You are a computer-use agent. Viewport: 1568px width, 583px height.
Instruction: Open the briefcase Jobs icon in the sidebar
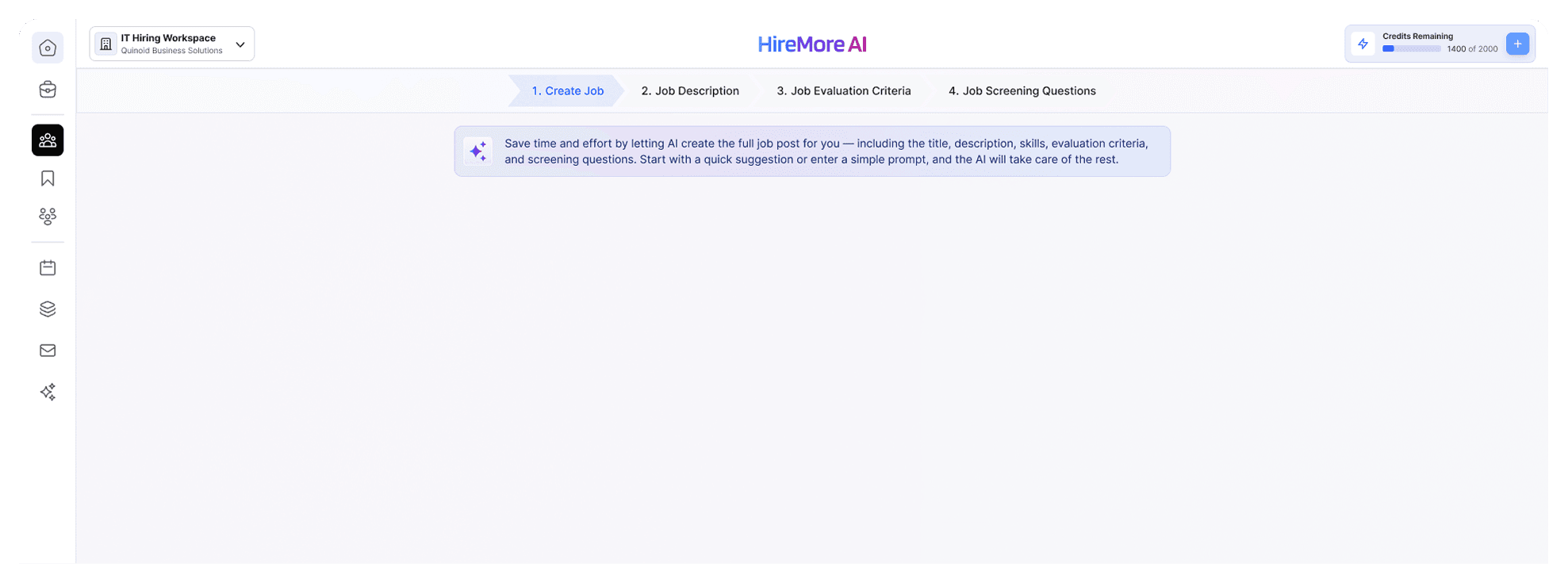click(x=48, y=90)
